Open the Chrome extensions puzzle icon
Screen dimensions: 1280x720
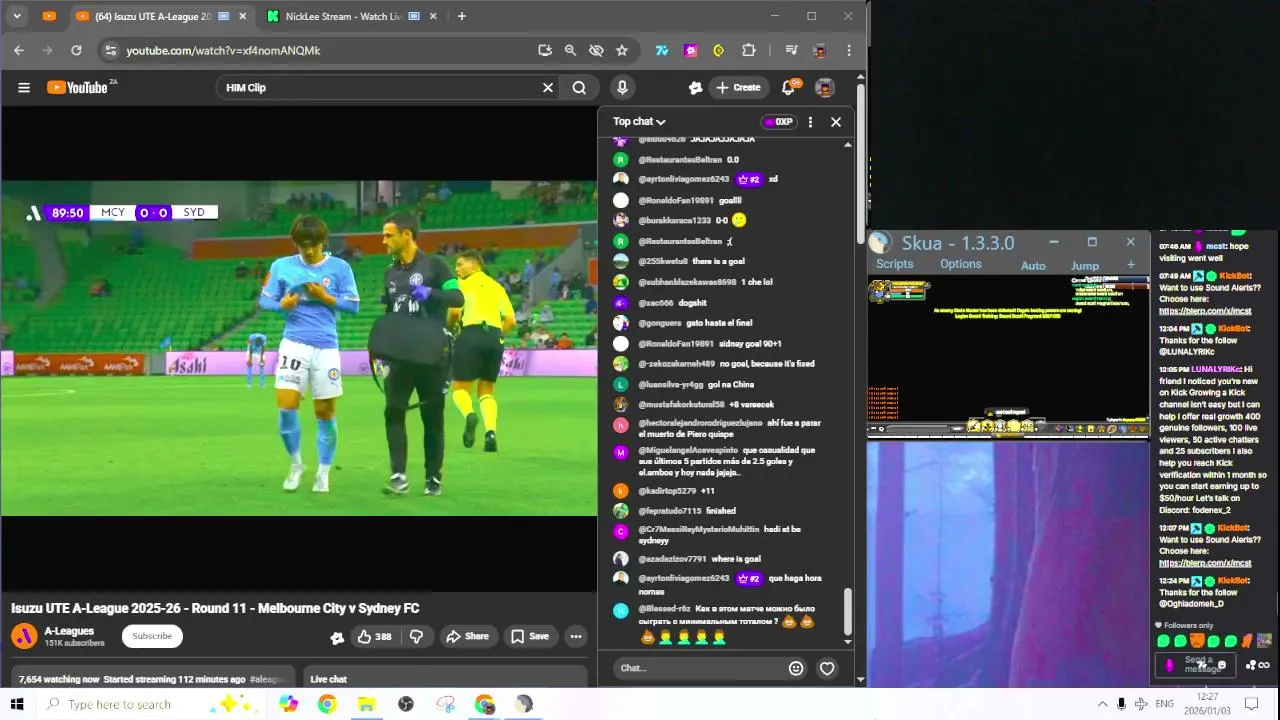coord(748,50)
